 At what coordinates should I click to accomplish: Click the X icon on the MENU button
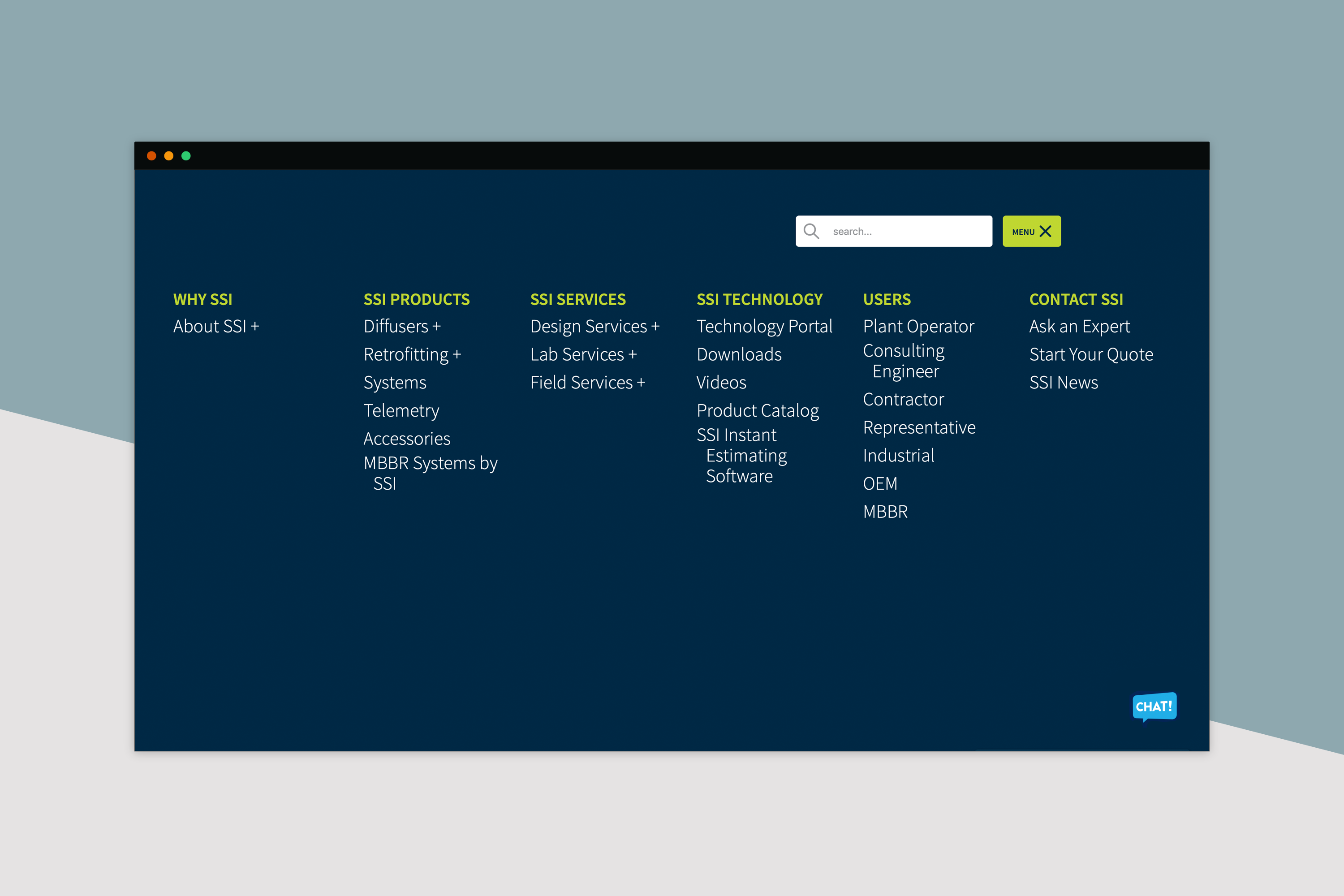[x=1046, y=231]
